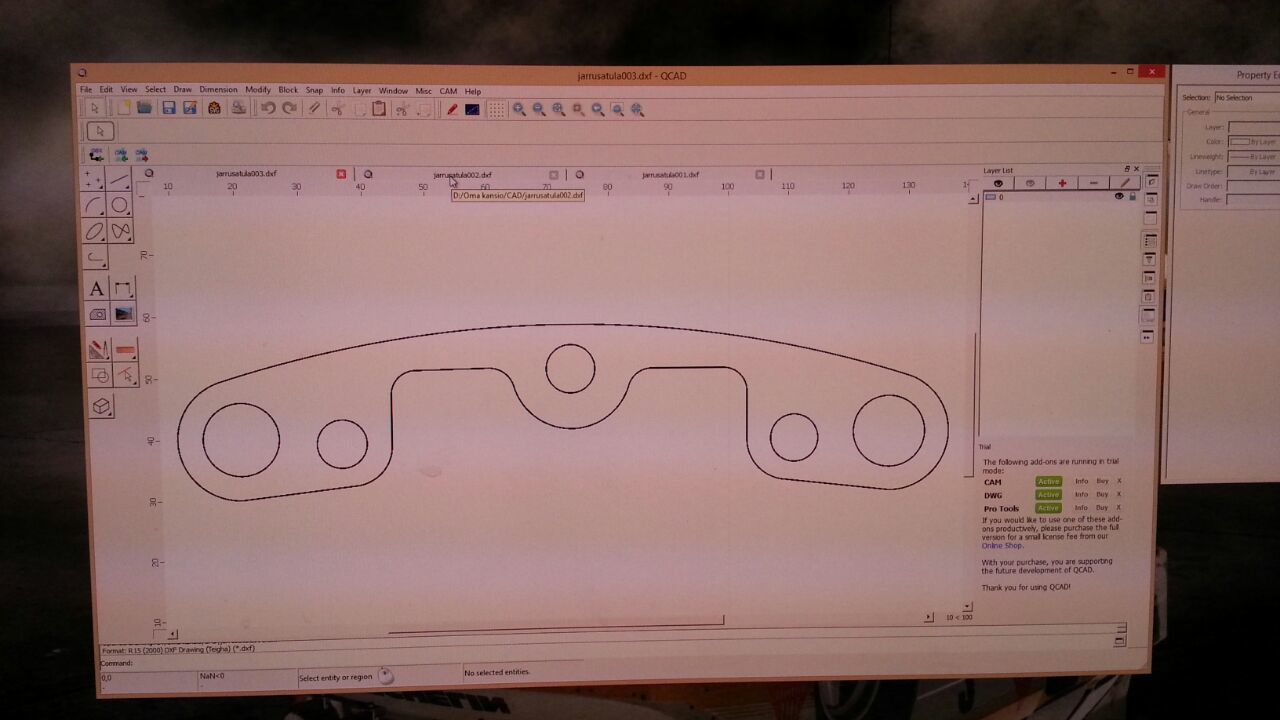Expand the Color By Layer dropdown
Screen dimensions: 1280x720
1253,142
